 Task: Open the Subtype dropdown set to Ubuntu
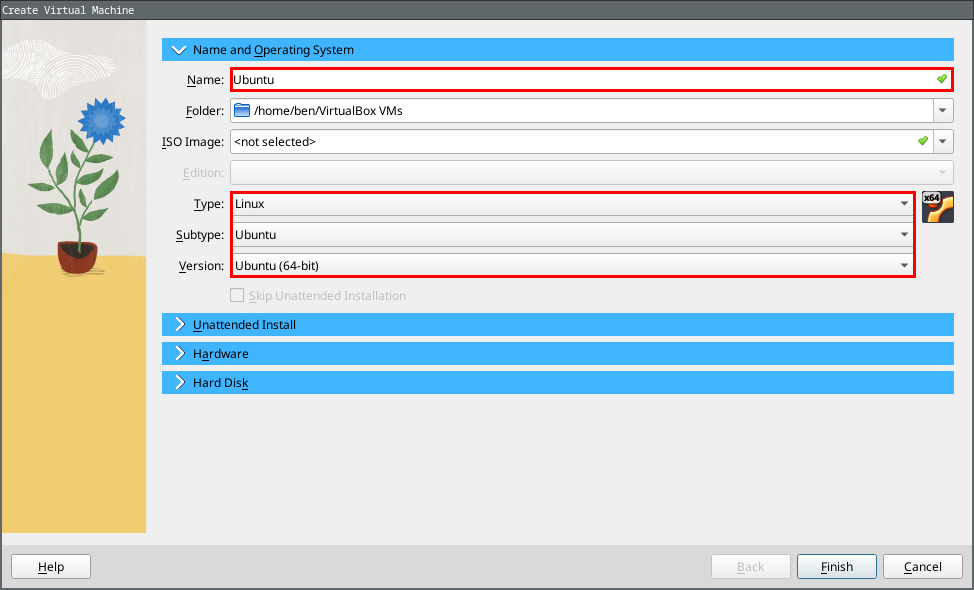point(572,235)
